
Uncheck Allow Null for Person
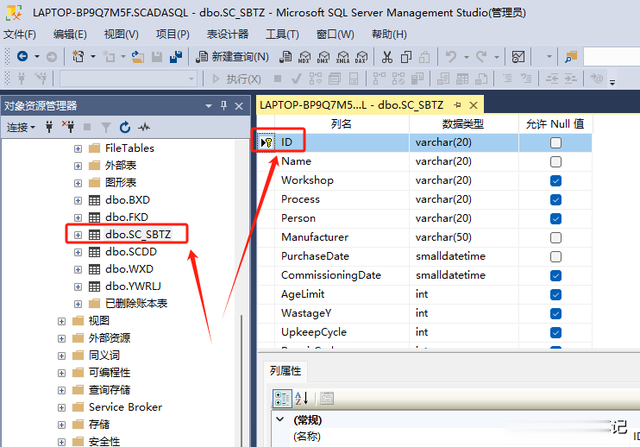(556, 218)
